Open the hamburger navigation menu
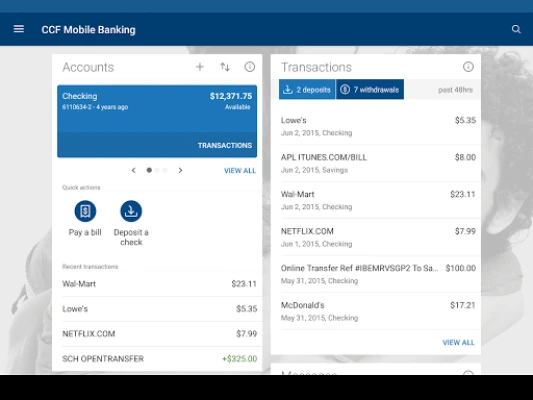This screenshot has width=533, height=400. point(19,29)
